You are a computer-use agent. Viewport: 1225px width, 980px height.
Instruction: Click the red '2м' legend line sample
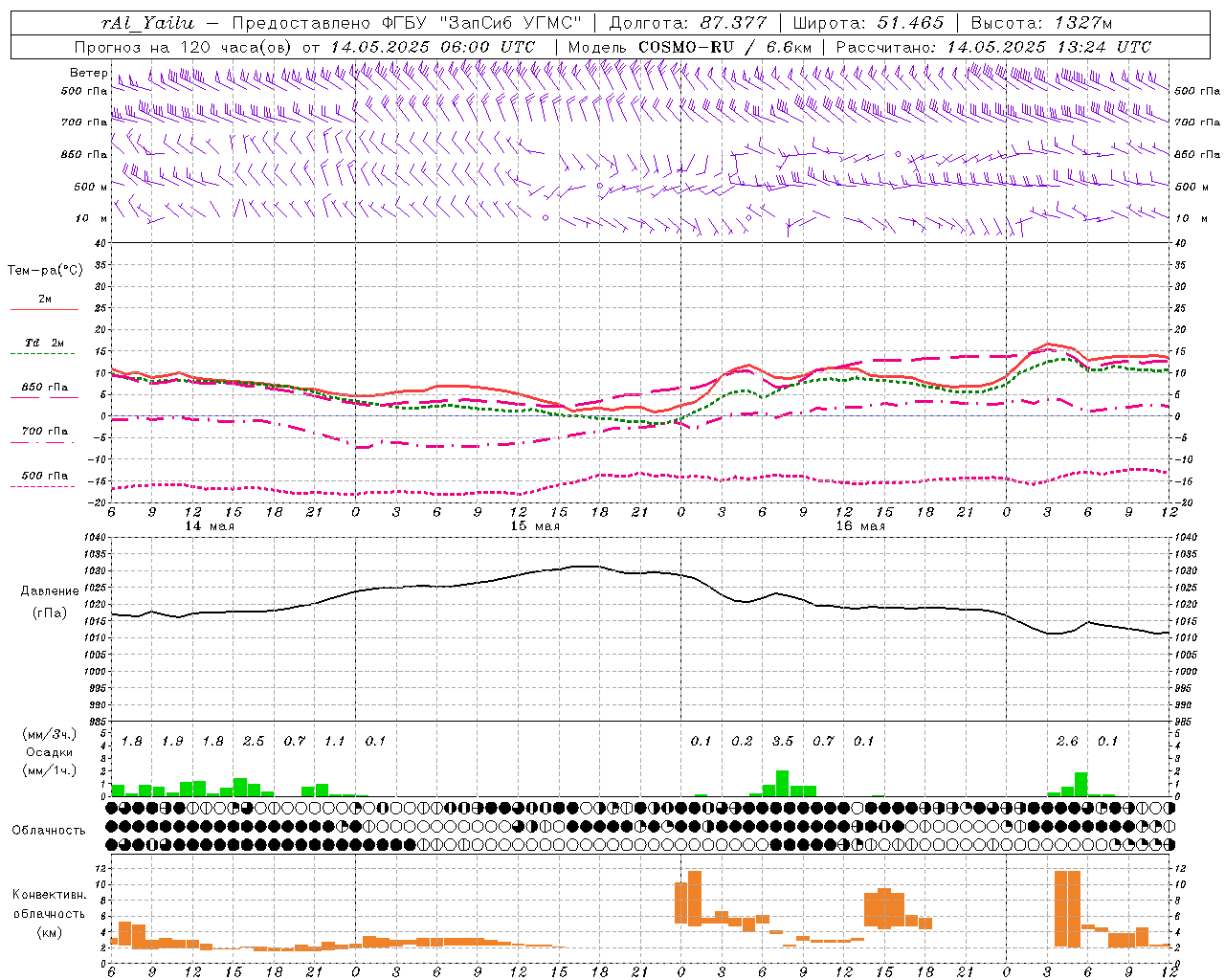click(x=44, y=309)
